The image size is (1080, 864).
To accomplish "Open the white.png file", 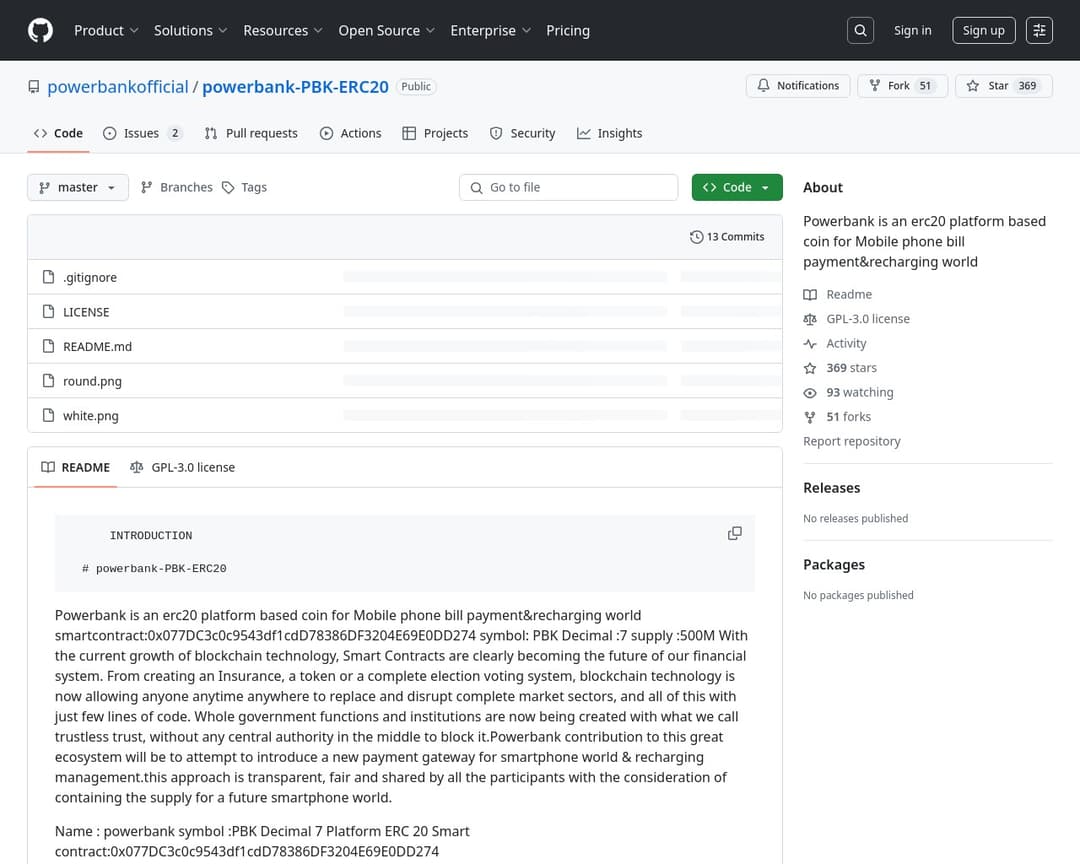I will coord(91,415).
